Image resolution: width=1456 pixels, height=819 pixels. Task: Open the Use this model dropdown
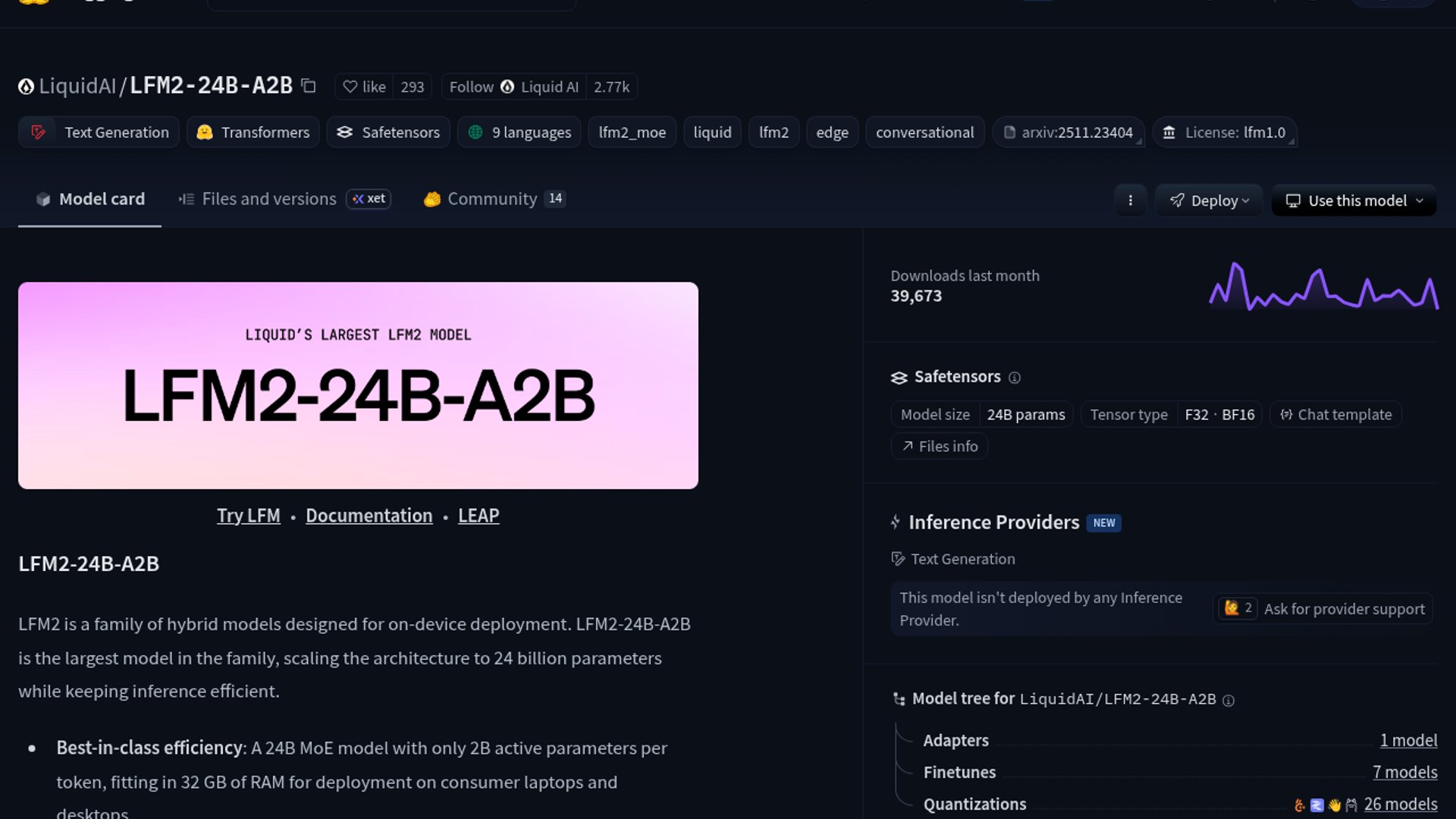point(1354,200)
